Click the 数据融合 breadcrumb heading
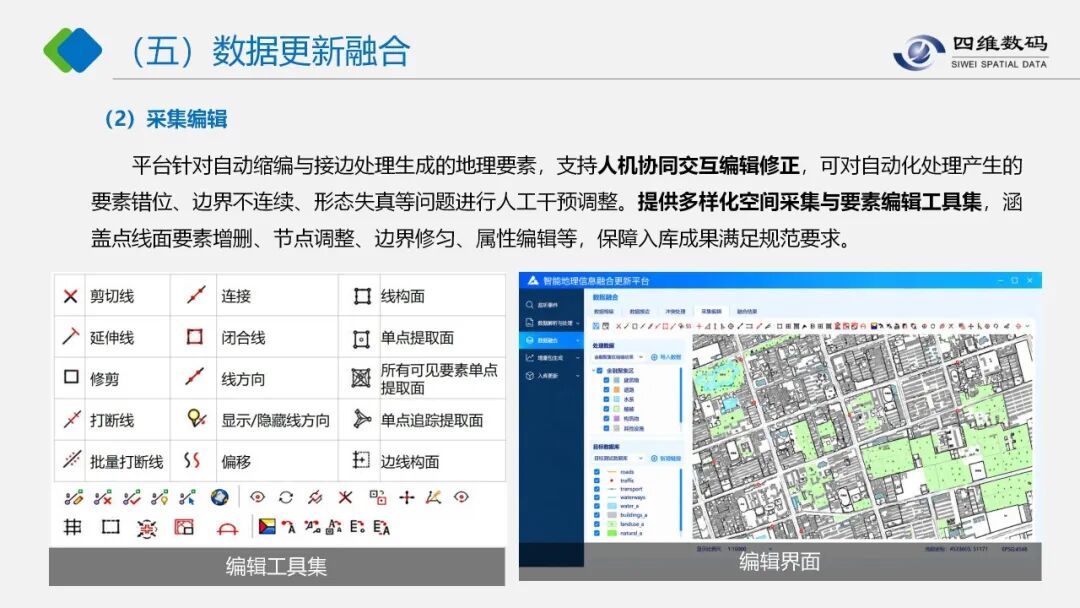Image resolution: width=1080 pixels, height=608 pixels. click(x=605, y=297)
